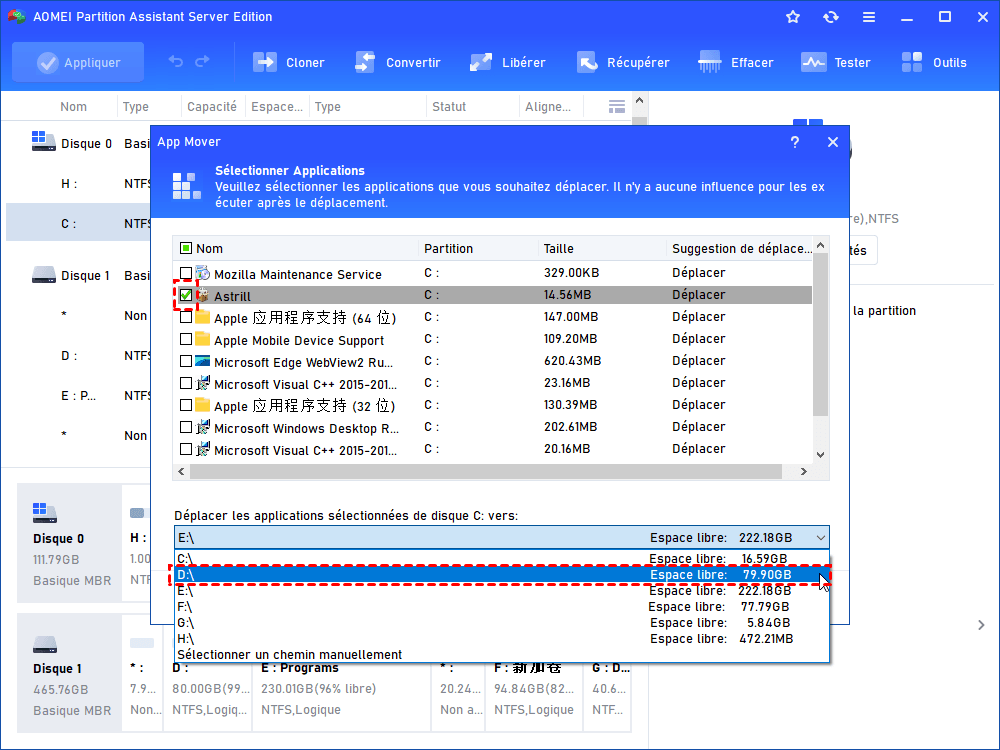
Task: Click Disque 0 icon in bottom disk map
Action: click(x=45, y=512)
